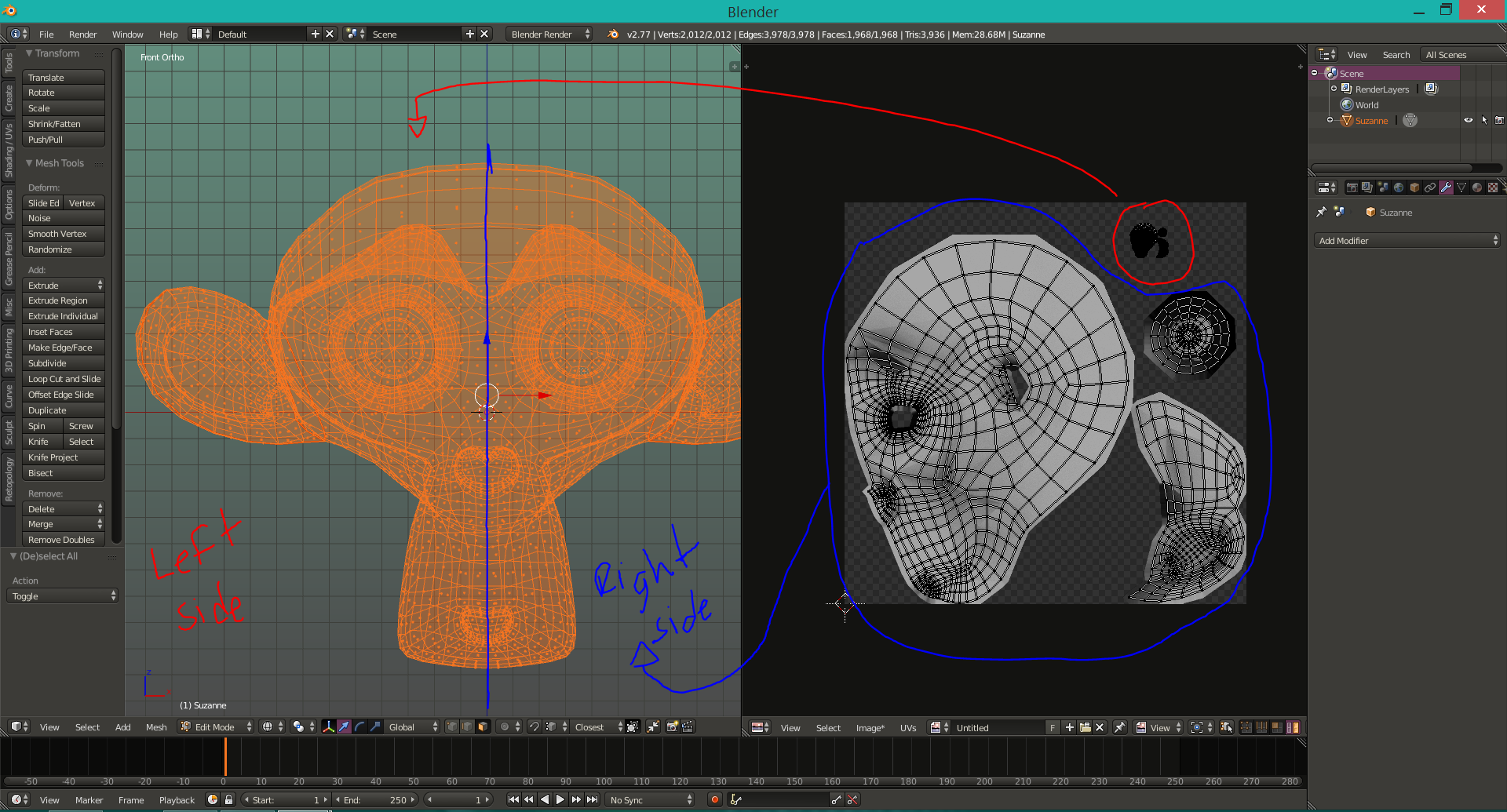Expand RenderLayers in the outliner

coord(1334,89)
